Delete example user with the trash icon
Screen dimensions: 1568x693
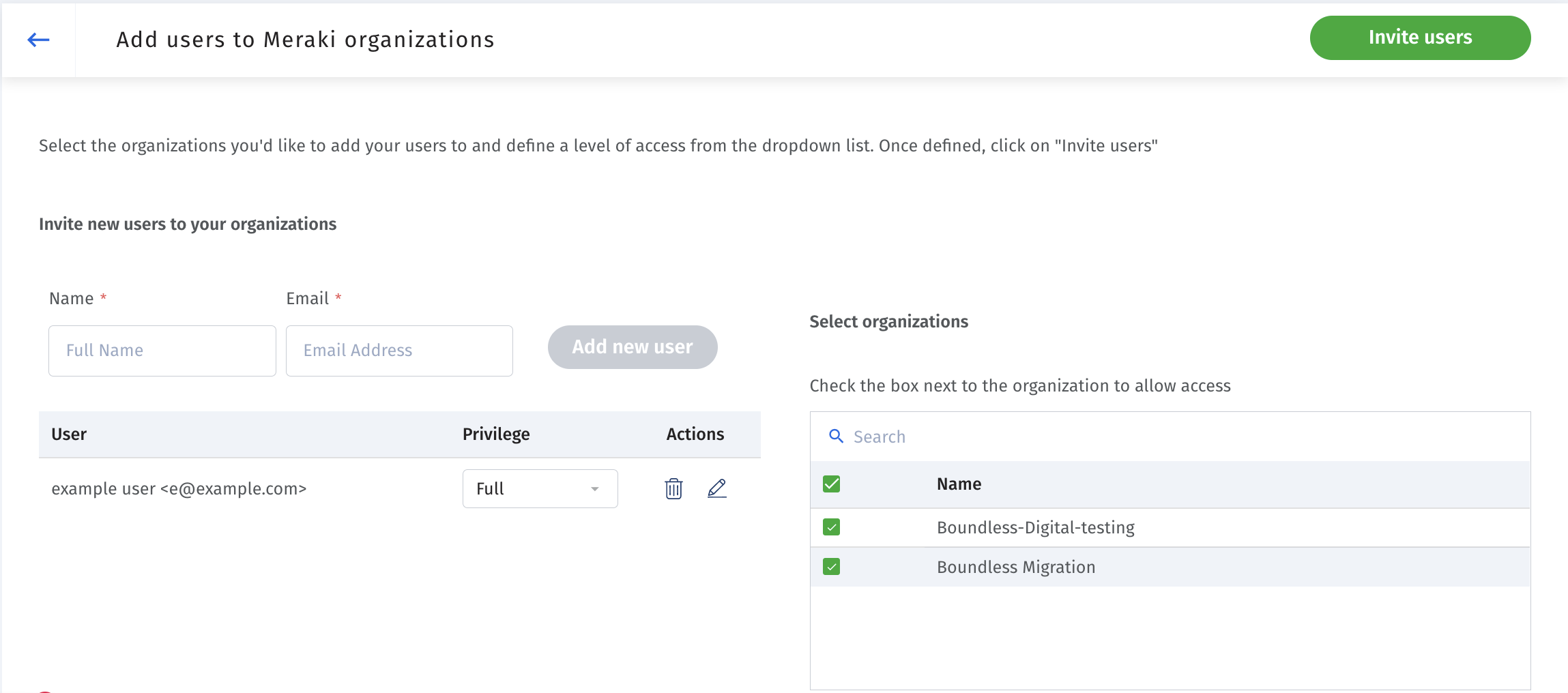click(x=673, y=488)
